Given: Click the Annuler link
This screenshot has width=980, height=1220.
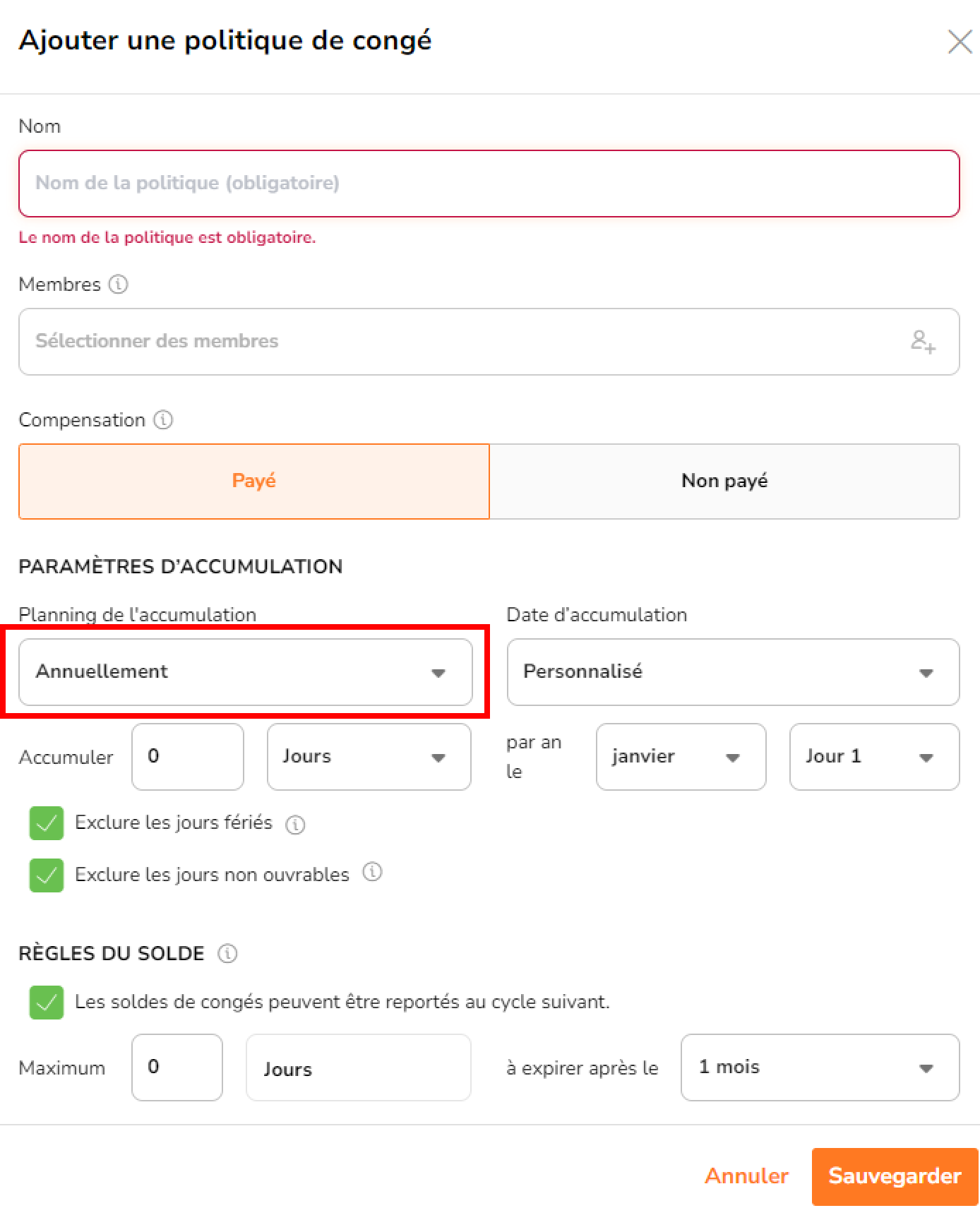Looking at the screenshot, I should tap(746, 1176).
